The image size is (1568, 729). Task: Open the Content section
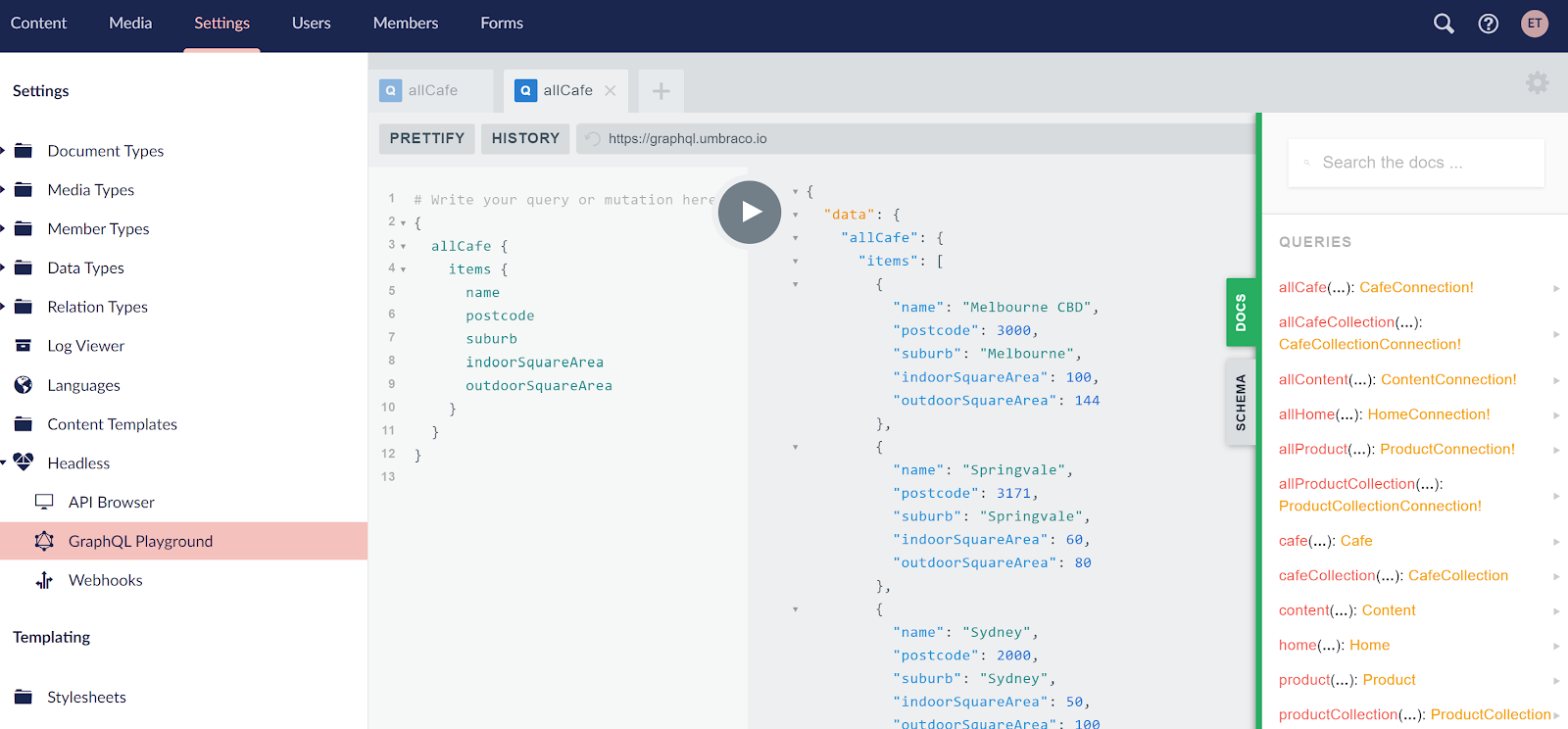coord(38,24)
